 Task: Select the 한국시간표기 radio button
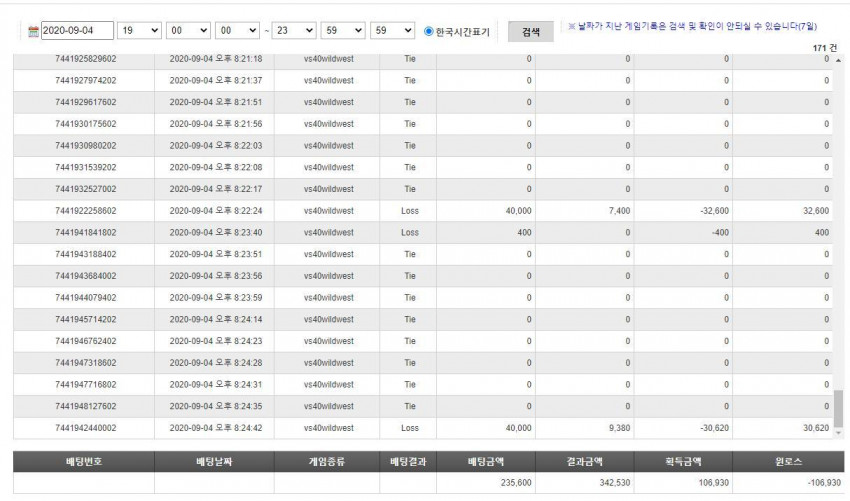point(429,31)
